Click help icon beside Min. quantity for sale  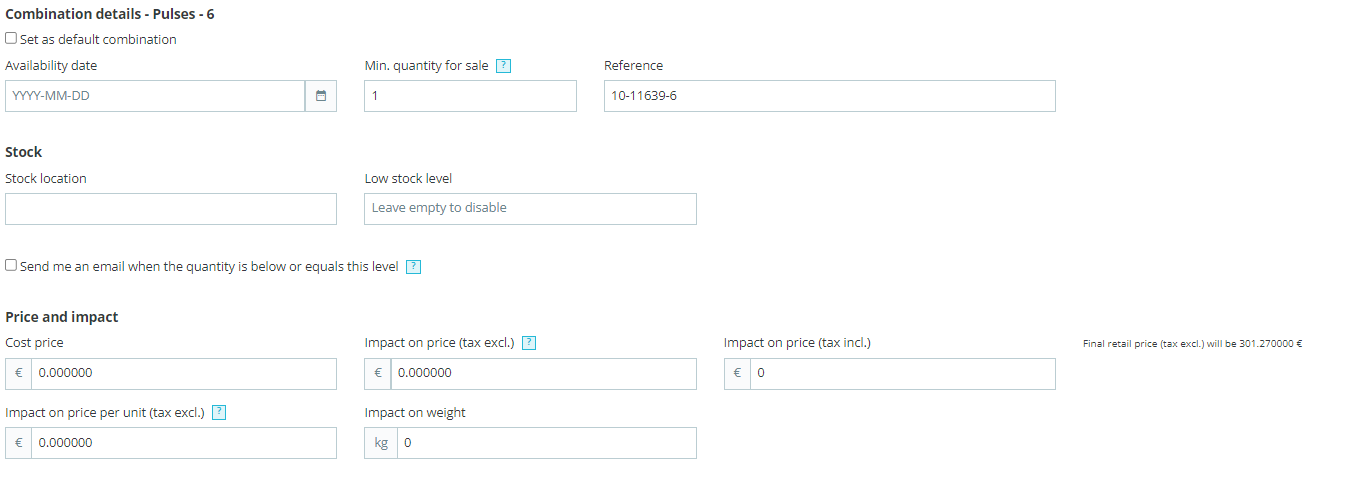pyautogui.click(x=504, y=66)
